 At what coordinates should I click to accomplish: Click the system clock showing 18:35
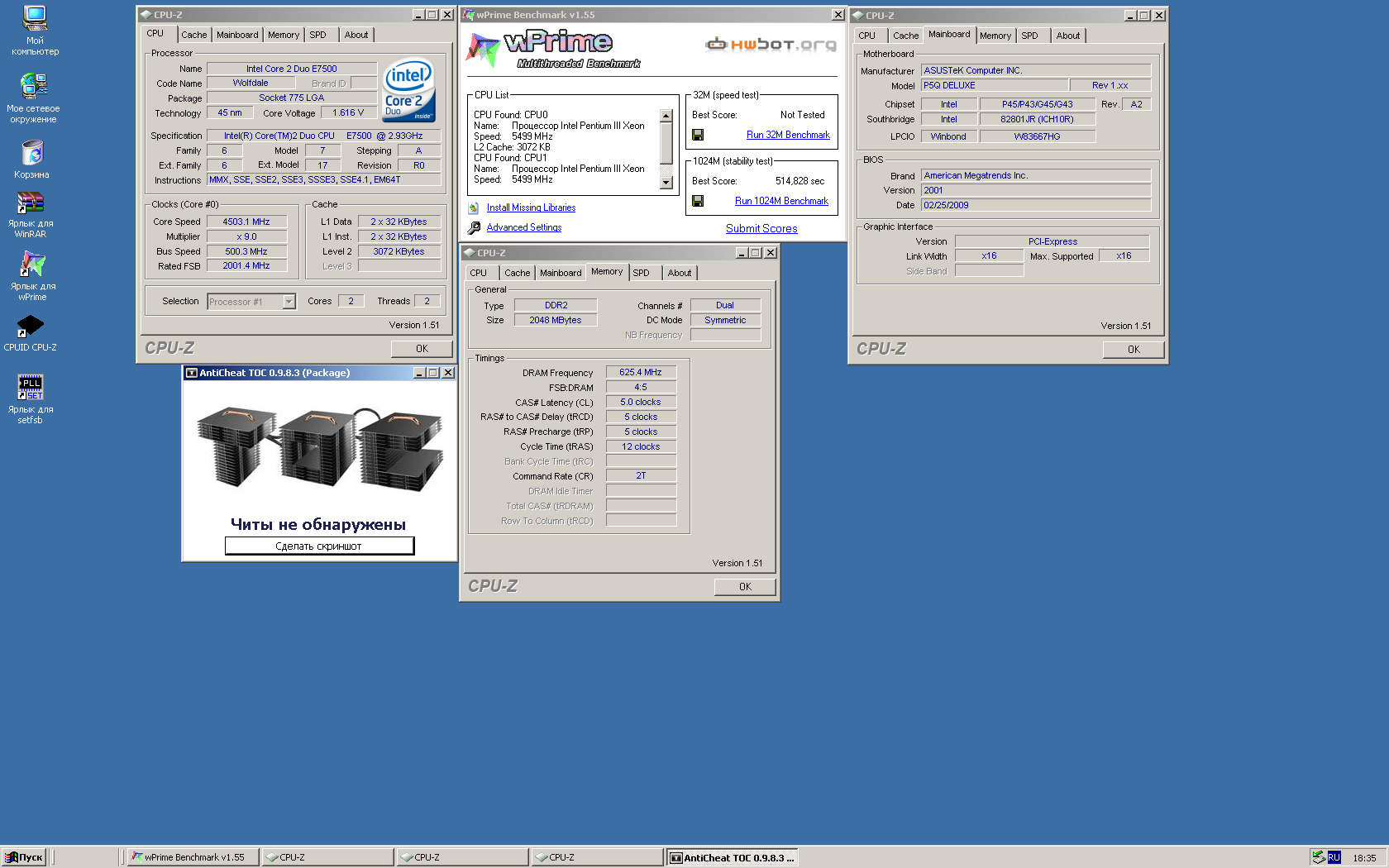pos(1364,858)
